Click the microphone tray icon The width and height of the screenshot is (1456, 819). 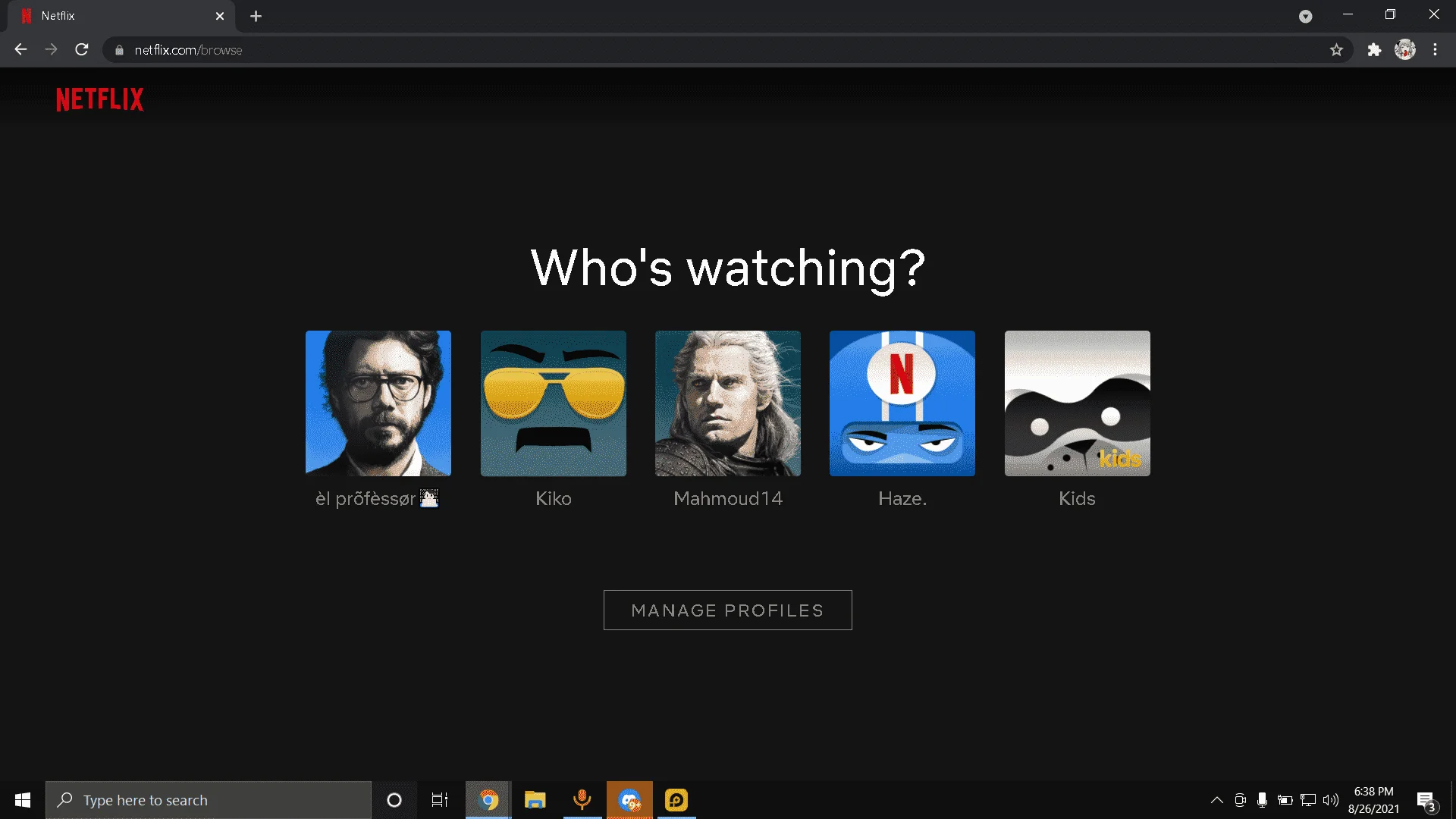tap(1262, 800)
